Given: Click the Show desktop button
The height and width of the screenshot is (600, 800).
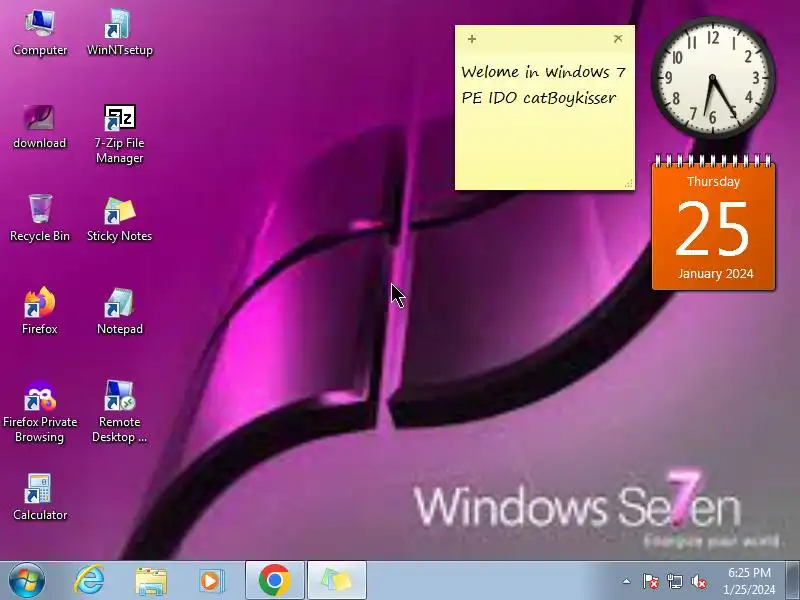Looking at the screenshot, I should coord(793,581).
